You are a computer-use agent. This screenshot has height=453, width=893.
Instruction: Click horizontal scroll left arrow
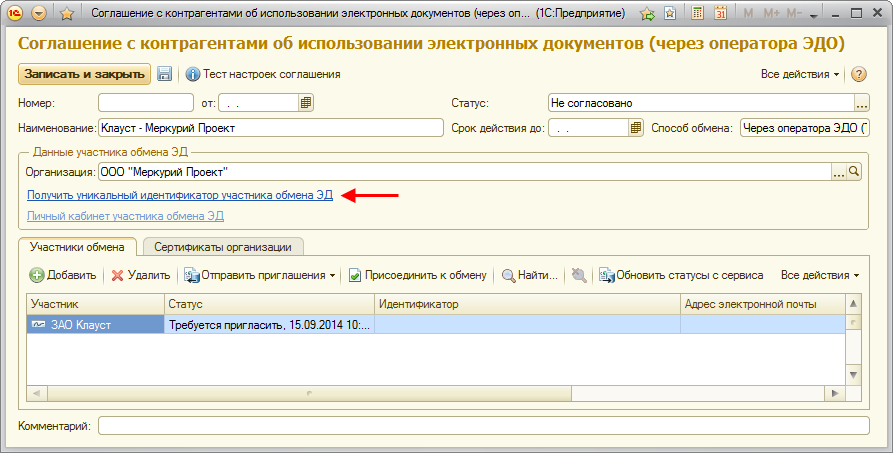click(x=37, y=393)
